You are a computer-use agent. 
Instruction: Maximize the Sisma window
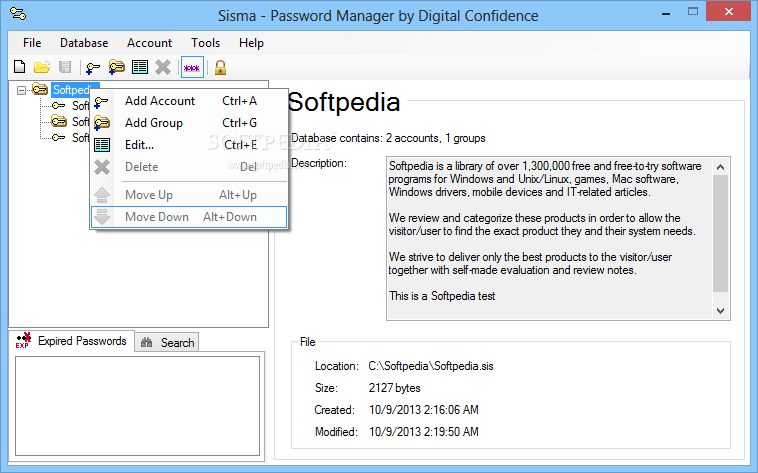(x=693, y=12)
